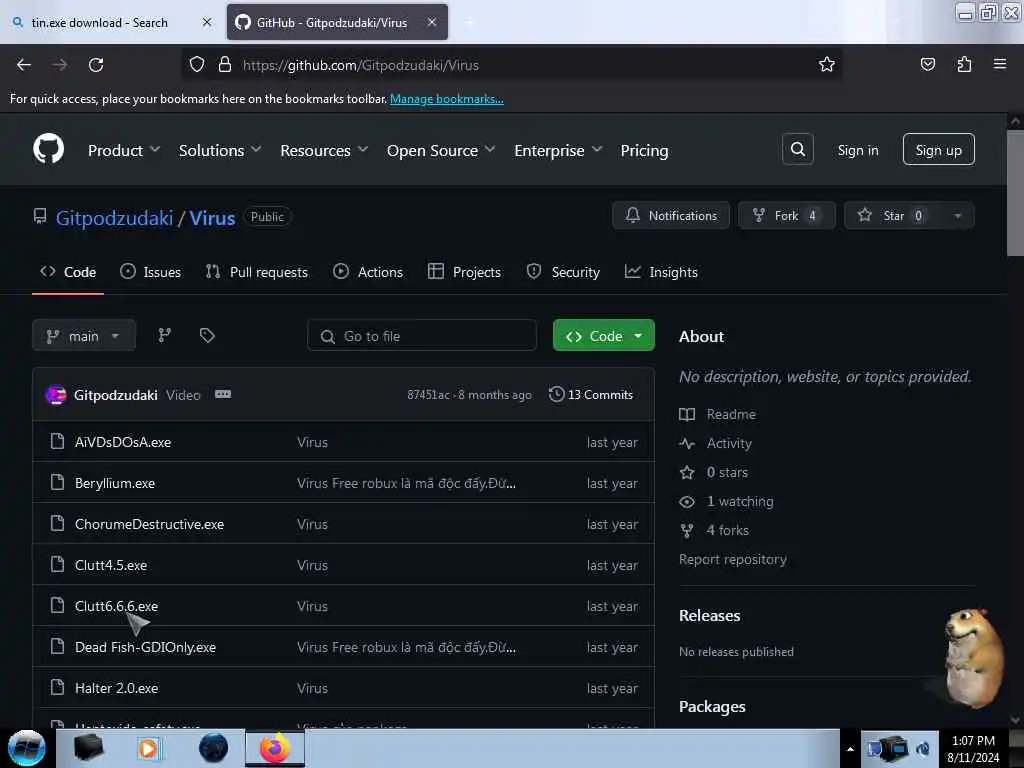Expand commit message ellipsis icon
The width and height of the screenshot is (1024, 768).
[223, 394]
